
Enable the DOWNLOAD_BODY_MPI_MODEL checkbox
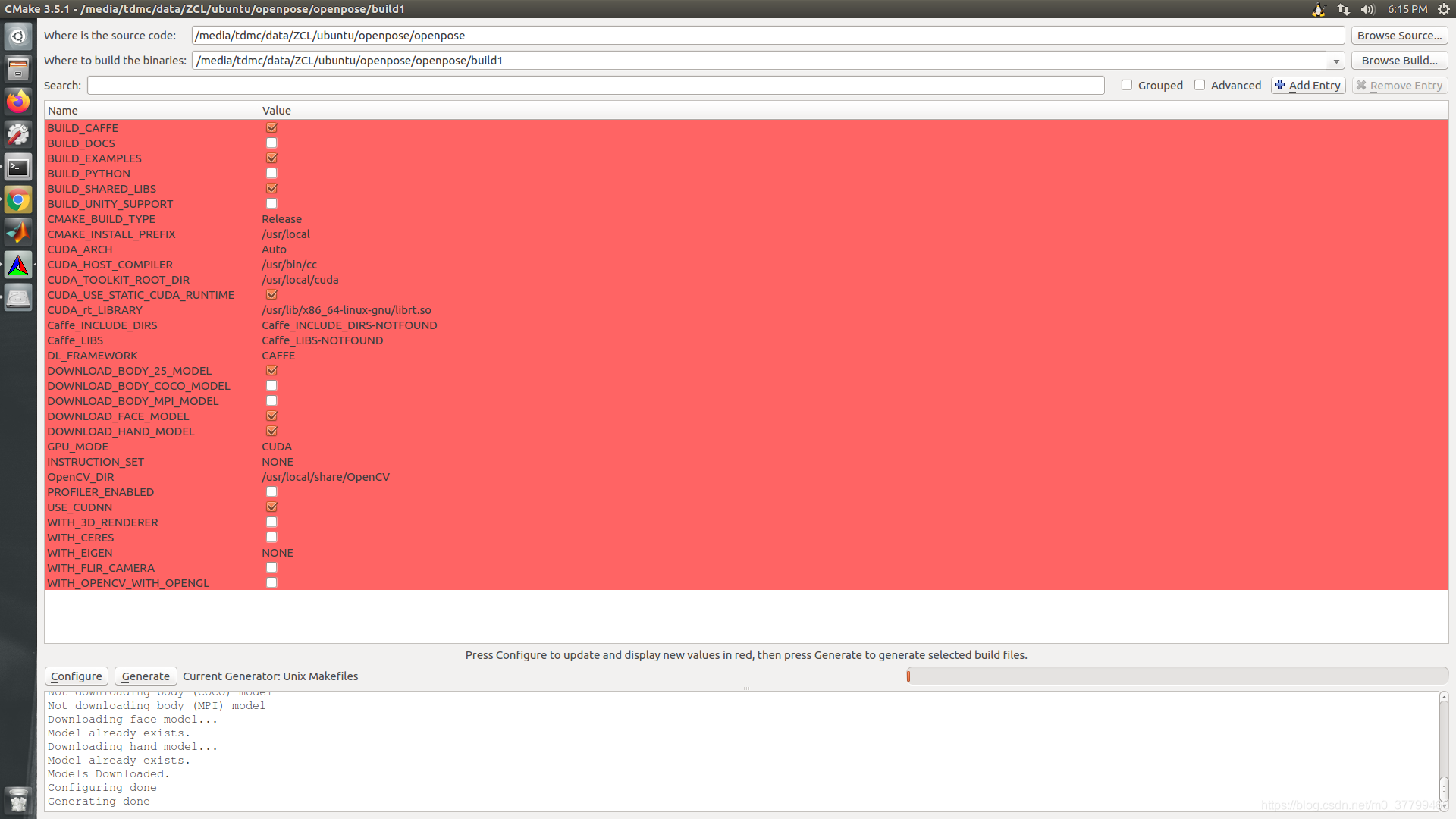[x=271, y=401]
